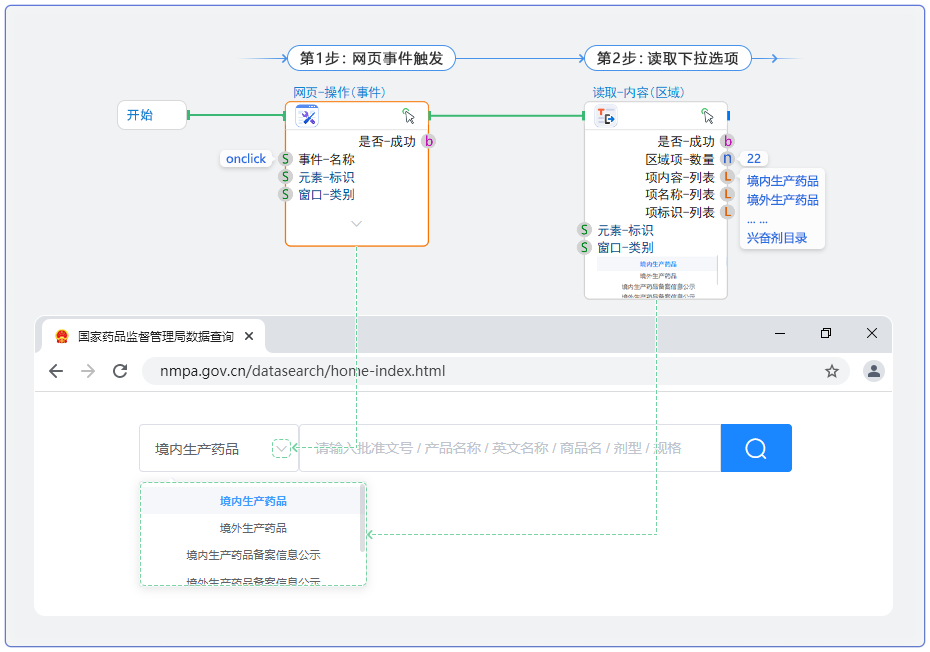This screenshot has width=930, height=652.
Task: Click the browser refresh icon
Action: [120, 371]
